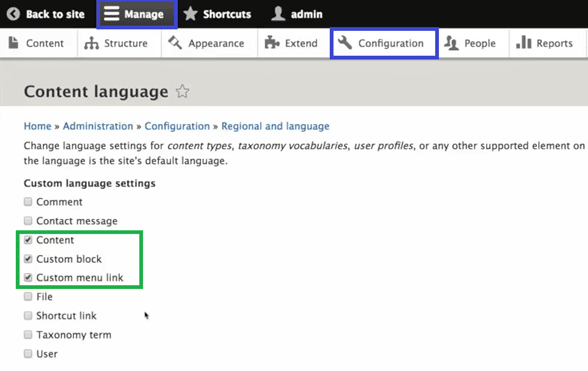
Task: Follow the Regional and language breadcrumb link
Action: [x=275, y=126]
